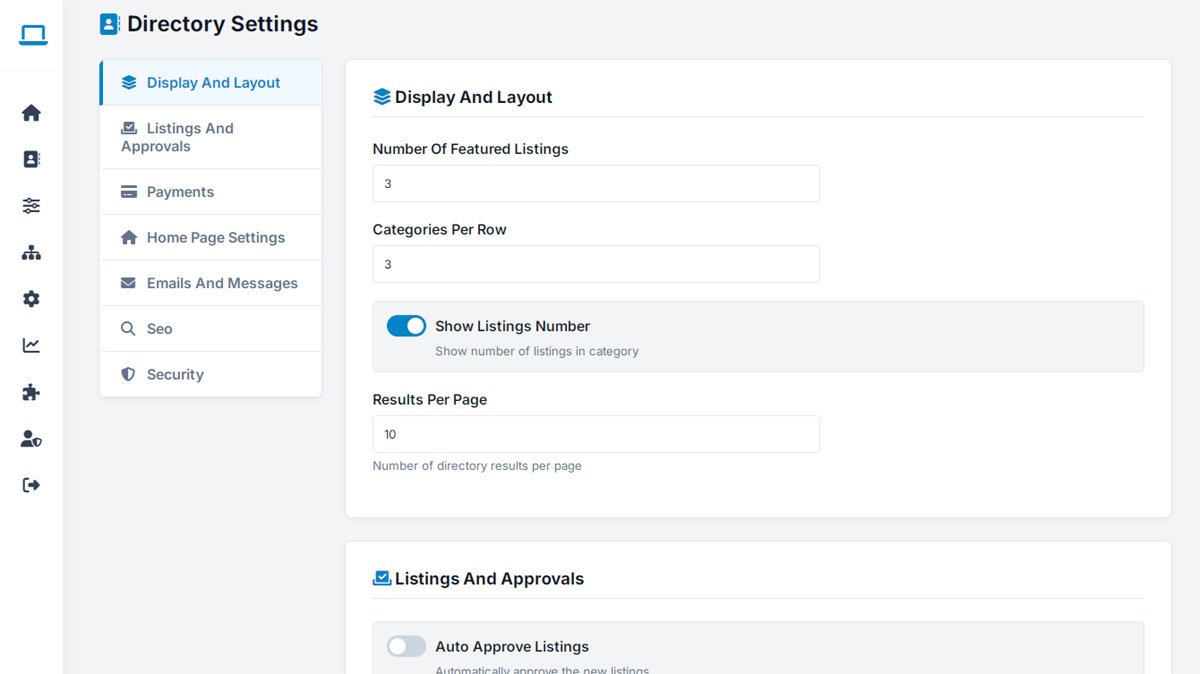Click the Listings And Approvals section heading text

pyautogui.click(x=490, y=578)
